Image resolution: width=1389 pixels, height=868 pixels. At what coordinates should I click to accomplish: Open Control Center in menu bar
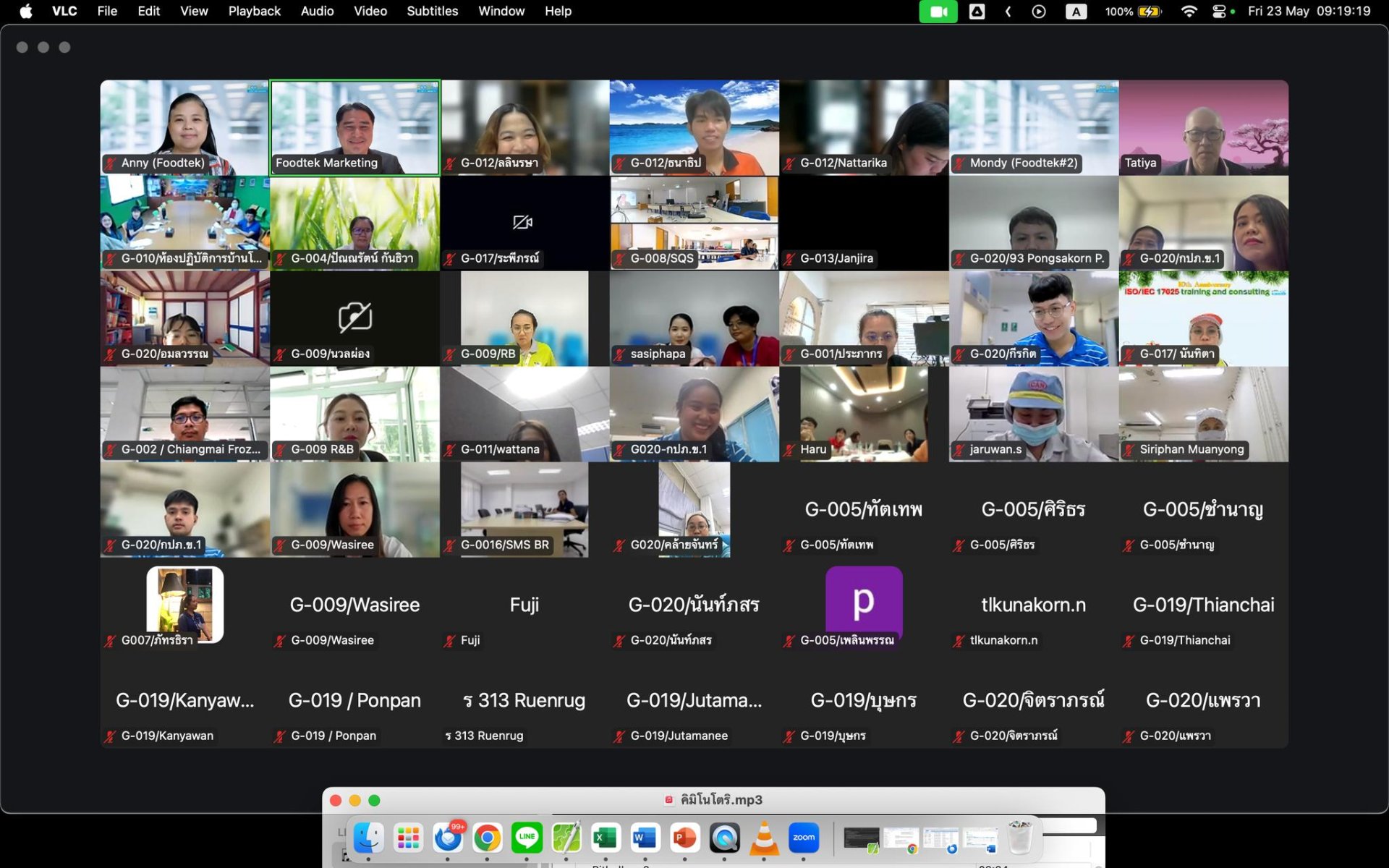(1220, 11)
